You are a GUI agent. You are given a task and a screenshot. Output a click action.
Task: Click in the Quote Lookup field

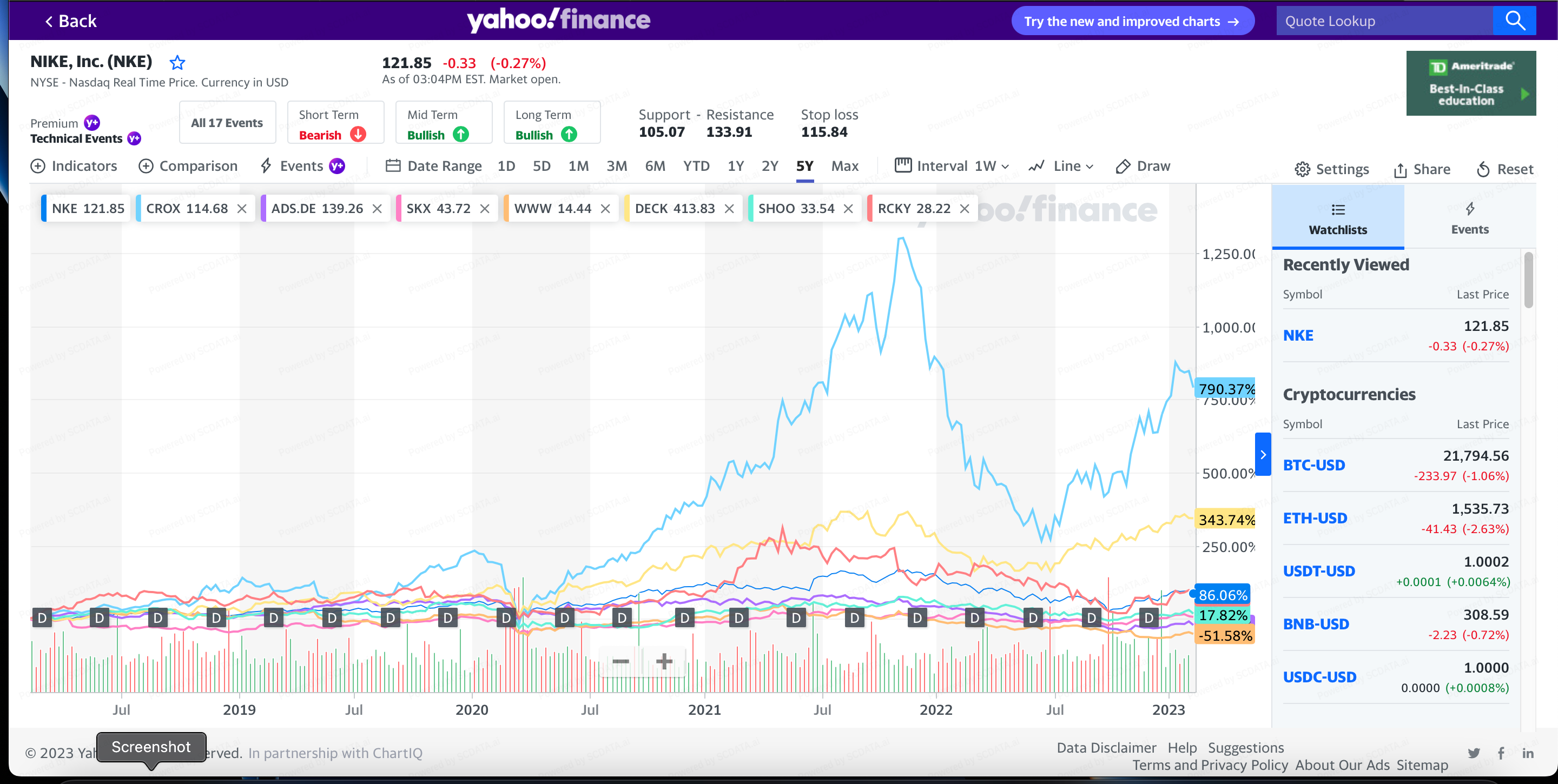coord(1384,21)
